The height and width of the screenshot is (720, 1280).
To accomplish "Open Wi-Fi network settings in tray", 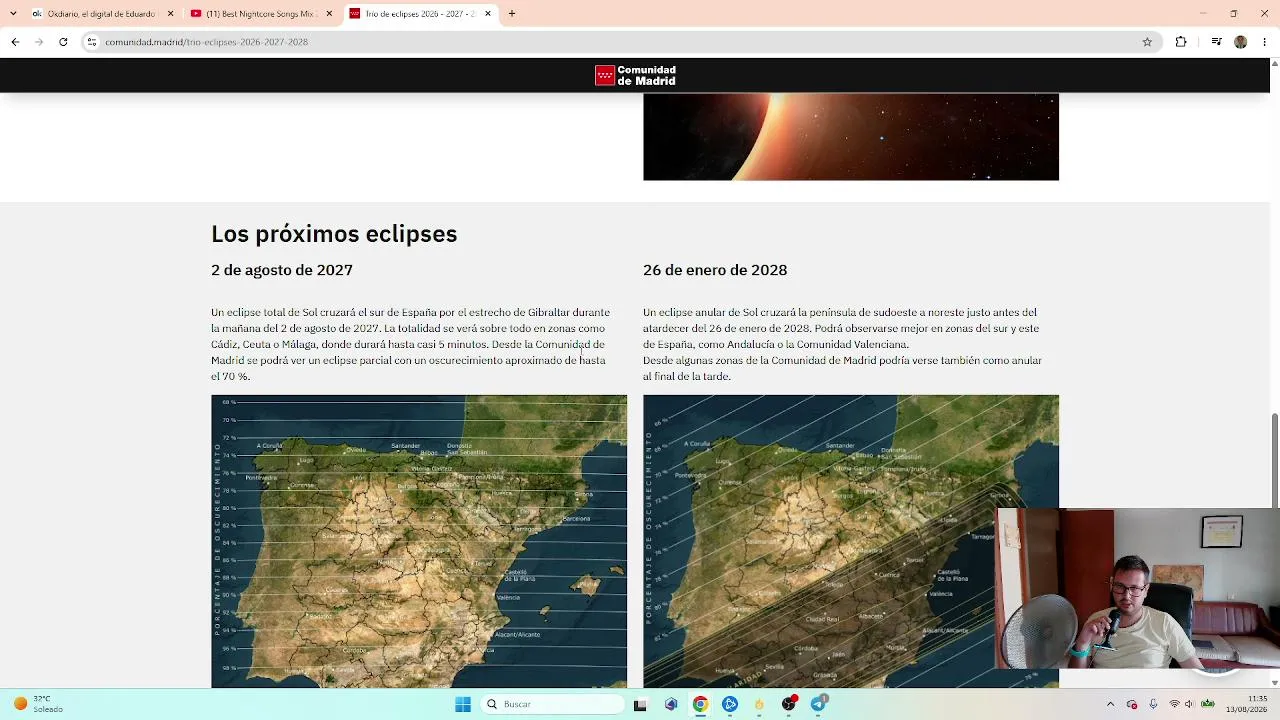I will click(1174, 704).
